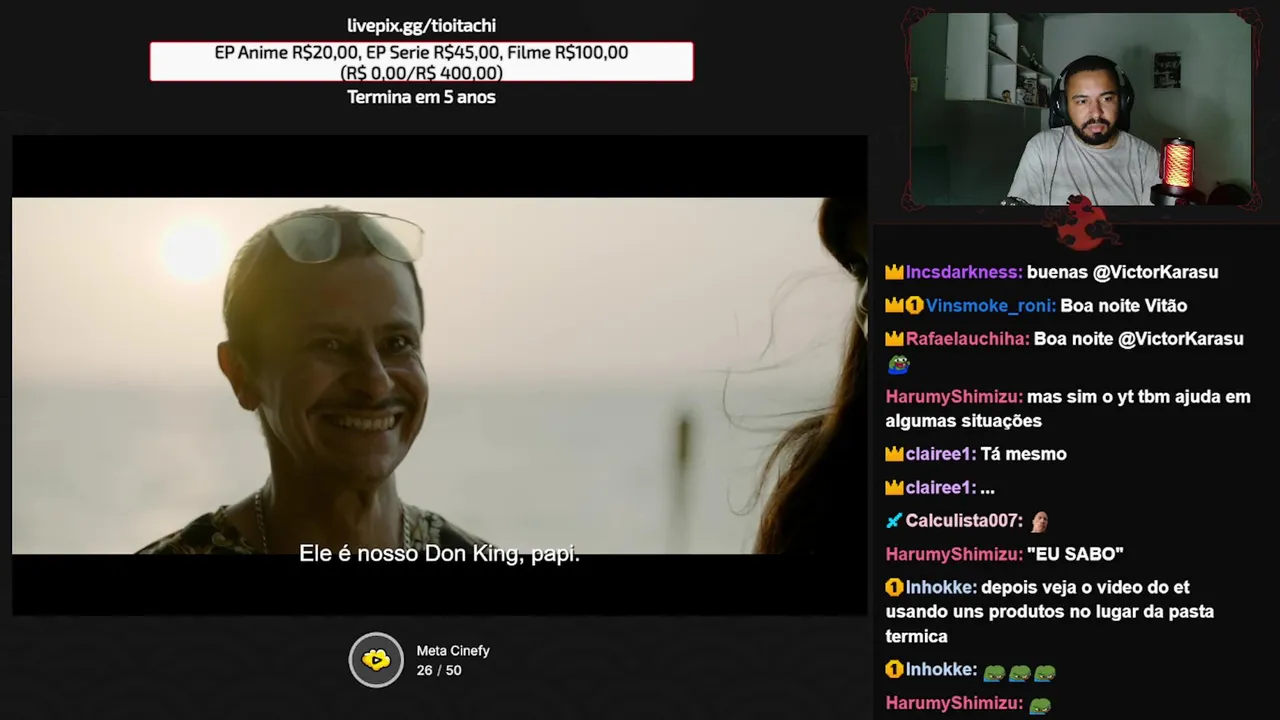Click number-1 badge beside Inhokke's 'depois veja' message

coord(894,587)
